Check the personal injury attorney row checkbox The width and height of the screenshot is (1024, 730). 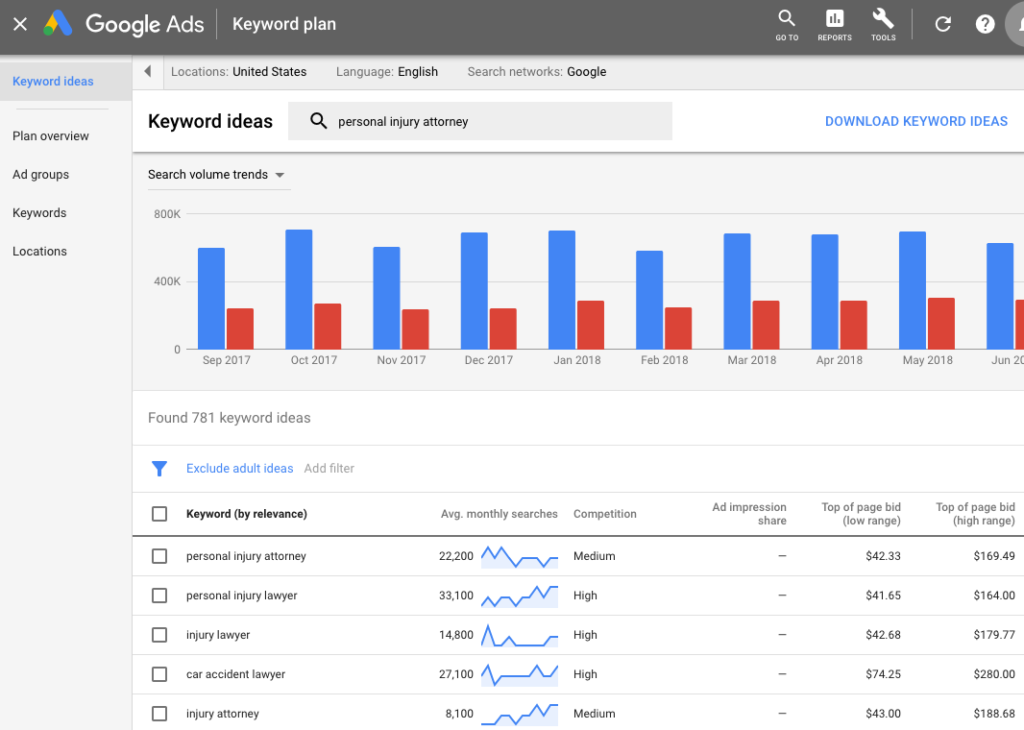pos(159,556)
